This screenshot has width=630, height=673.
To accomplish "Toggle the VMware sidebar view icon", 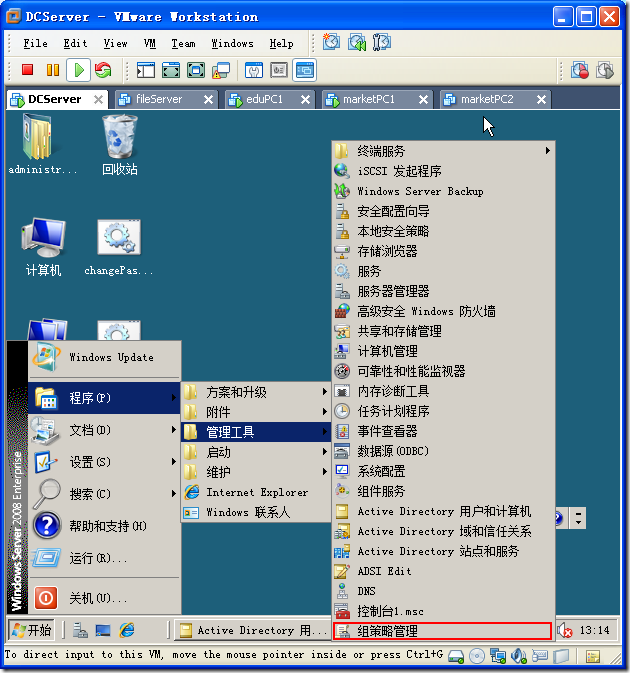I will click(146, 70).
